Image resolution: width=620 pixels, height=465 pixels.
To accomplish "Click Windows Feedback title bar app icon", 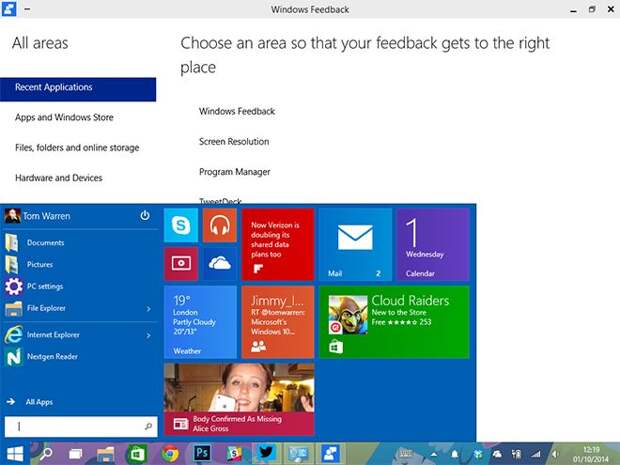I will (x=9, y=9).
